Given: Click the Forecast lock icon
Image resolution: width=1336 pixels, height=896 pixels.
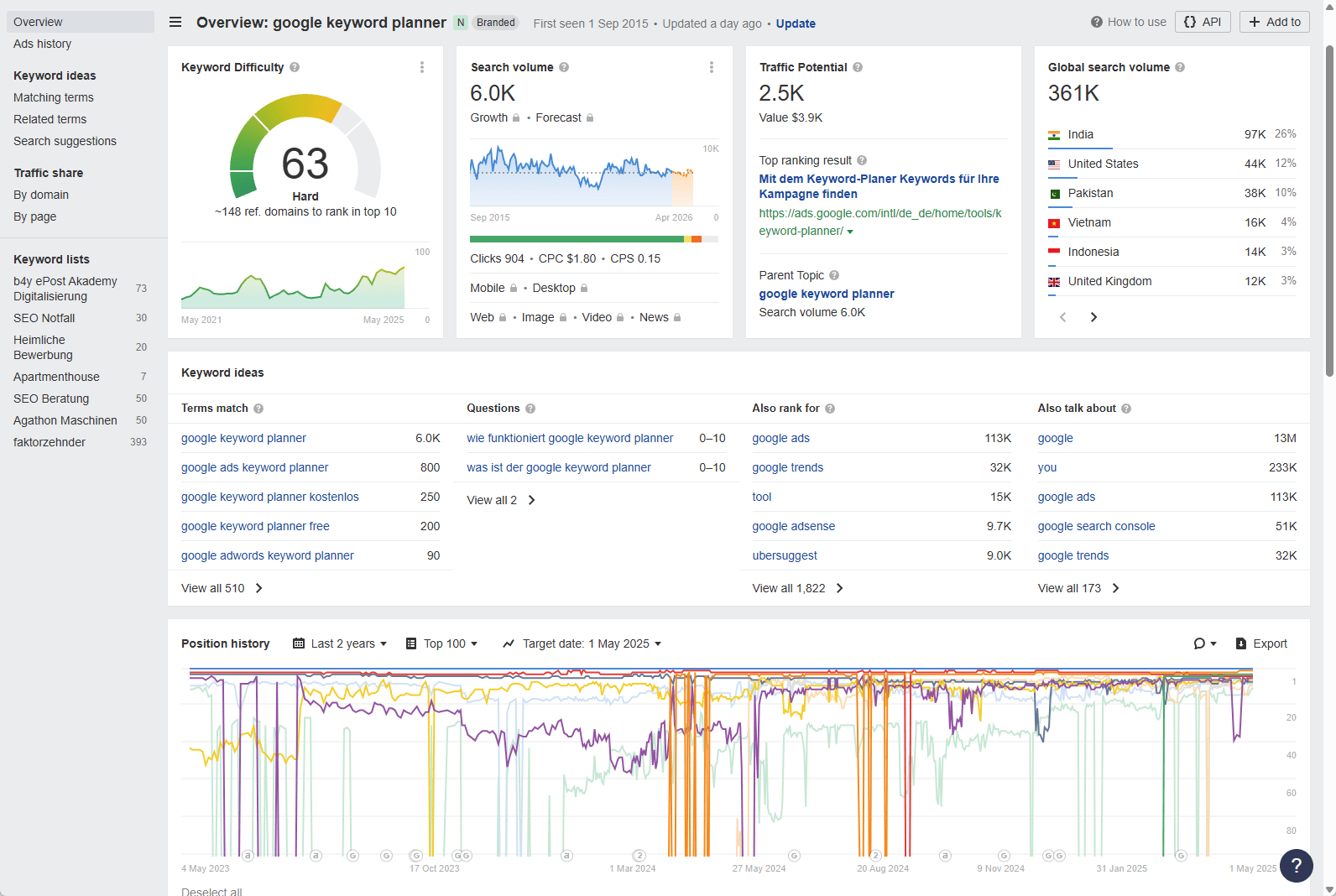Looking at the screenshot, I should pyautogui.click(x=590, y=118).
